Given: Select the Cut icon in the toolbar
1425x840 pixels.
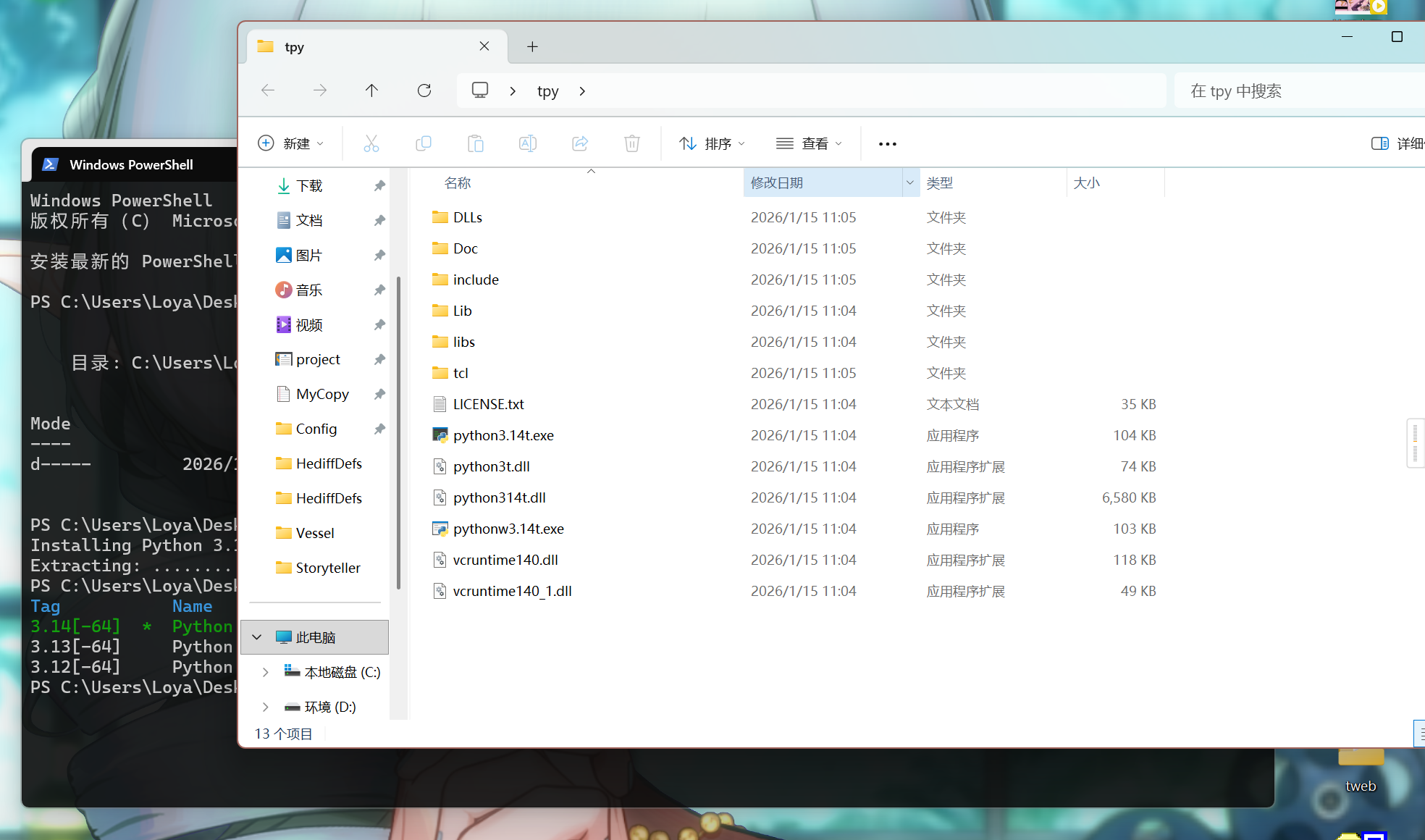Looking at the screenshot, I should click(371, 143).
